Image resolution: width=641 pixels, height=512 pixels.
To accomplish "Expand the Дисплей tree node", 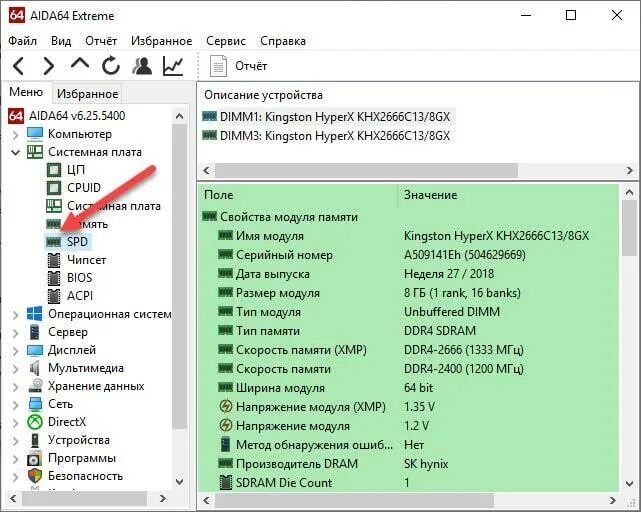I will pyautogui.click(x=16, y=350).
